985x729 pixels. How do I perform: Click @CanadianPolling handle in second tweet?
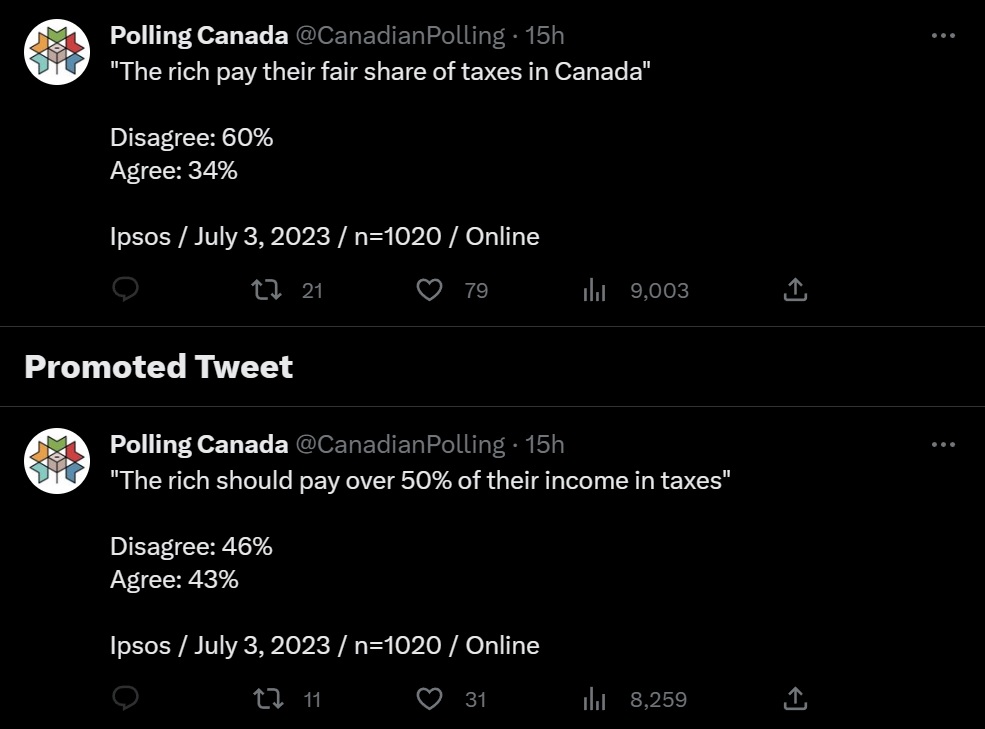point(400,444)
